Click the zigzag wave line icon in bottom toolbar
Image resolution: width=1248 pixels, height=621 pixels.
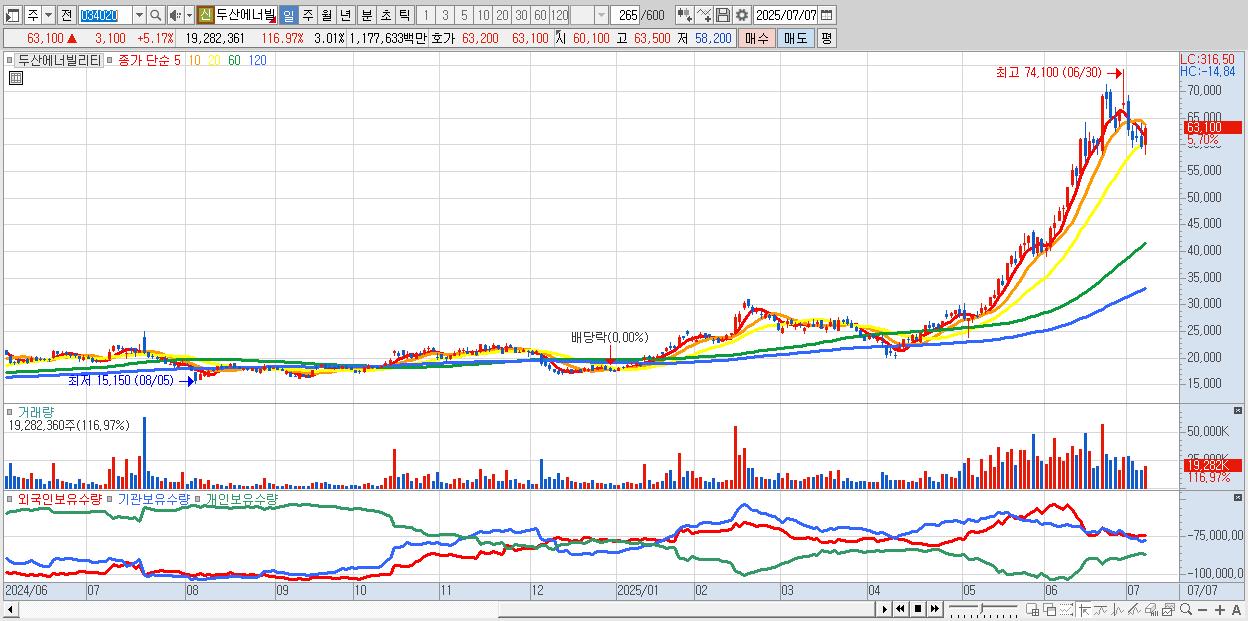click(1118, 609)
